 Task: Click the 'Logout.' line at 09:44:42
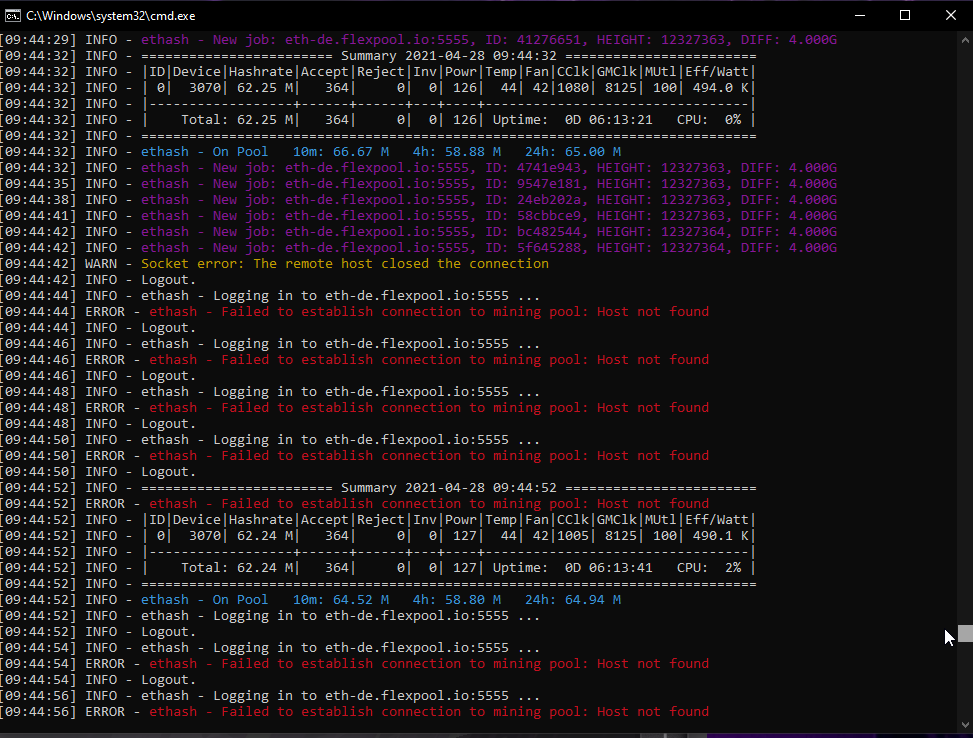click(x=168, y=280)
